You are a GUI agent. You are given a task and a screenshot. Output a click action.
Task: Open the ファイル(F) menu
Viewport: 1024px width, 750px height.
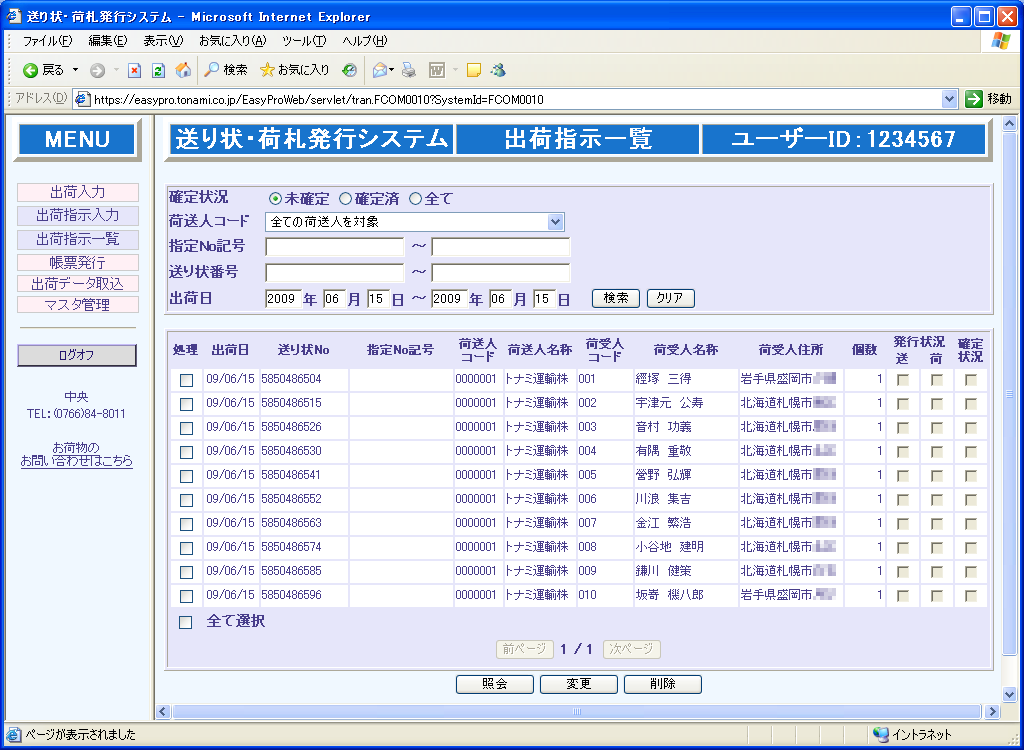[48, 41]
